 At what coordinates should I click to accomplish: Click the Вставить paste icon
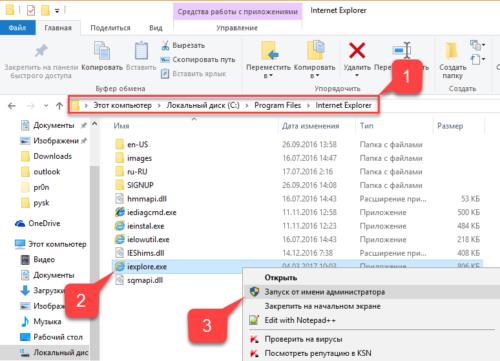click(x=141, y=51)
